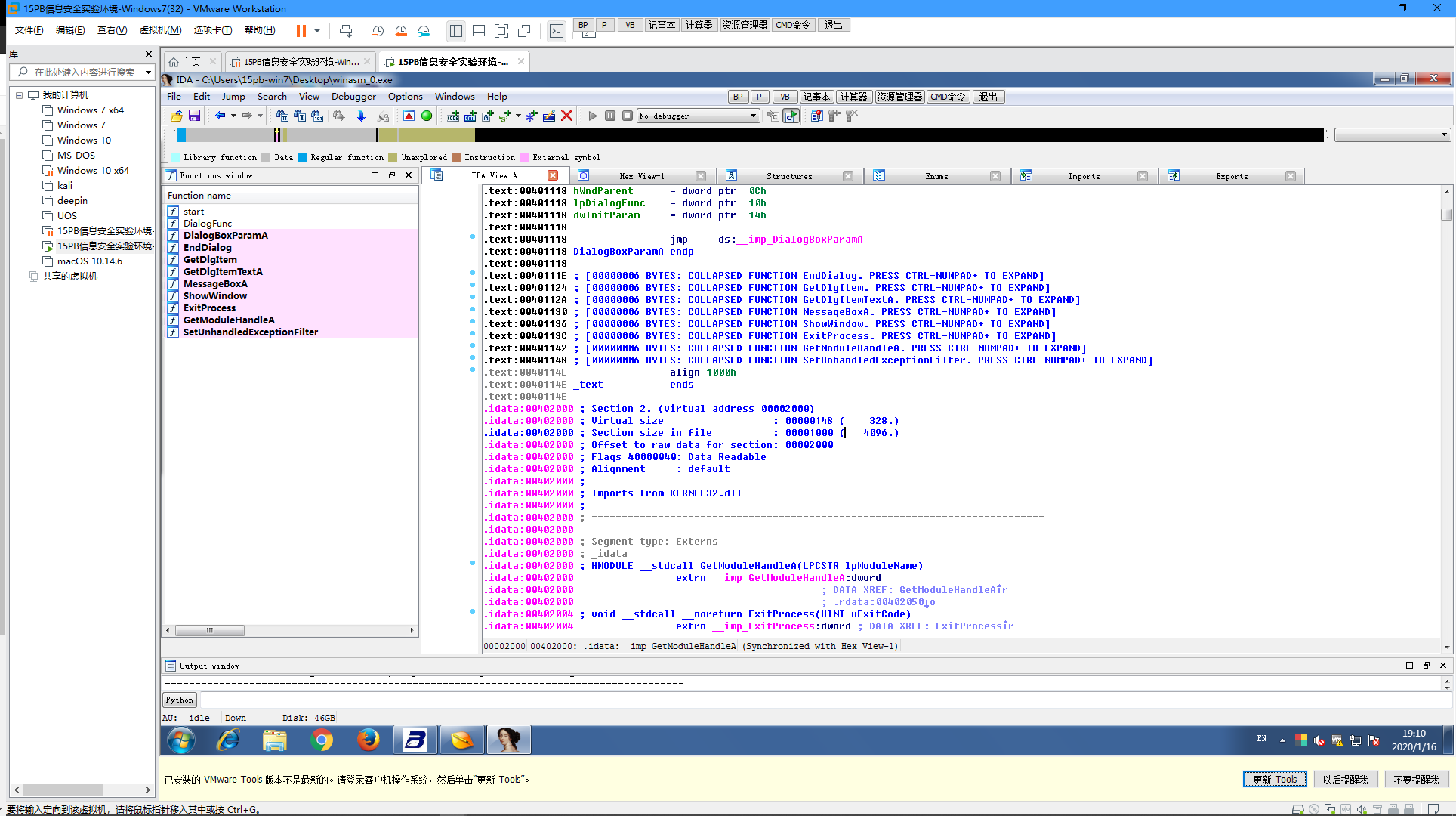Select SetUnhandledExceptionFilter function entry

coord(251,332)
